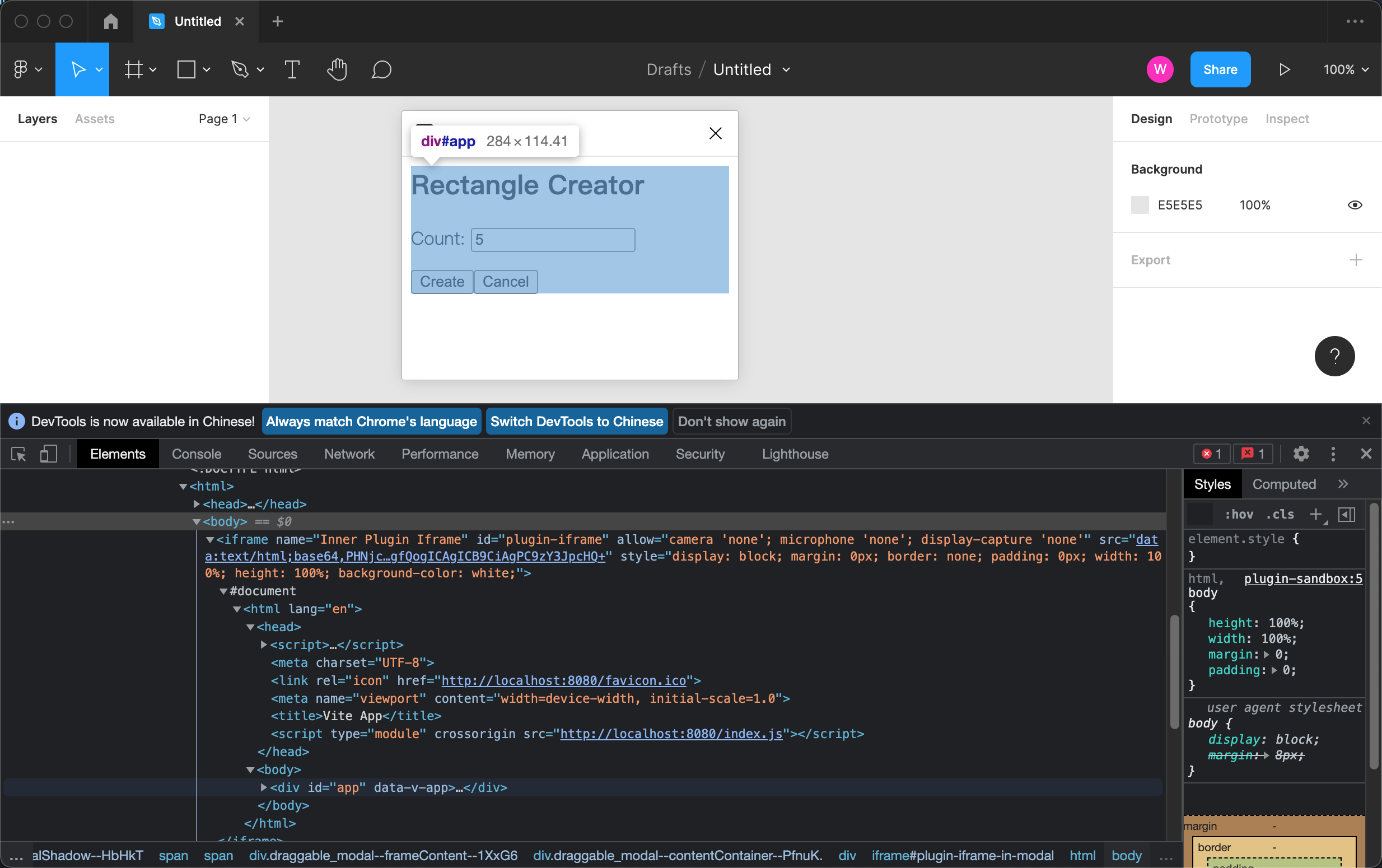This screenshot has height=868, width=1382.
Task: Click the blue Share button
Action: click(x=1220, y=69)
